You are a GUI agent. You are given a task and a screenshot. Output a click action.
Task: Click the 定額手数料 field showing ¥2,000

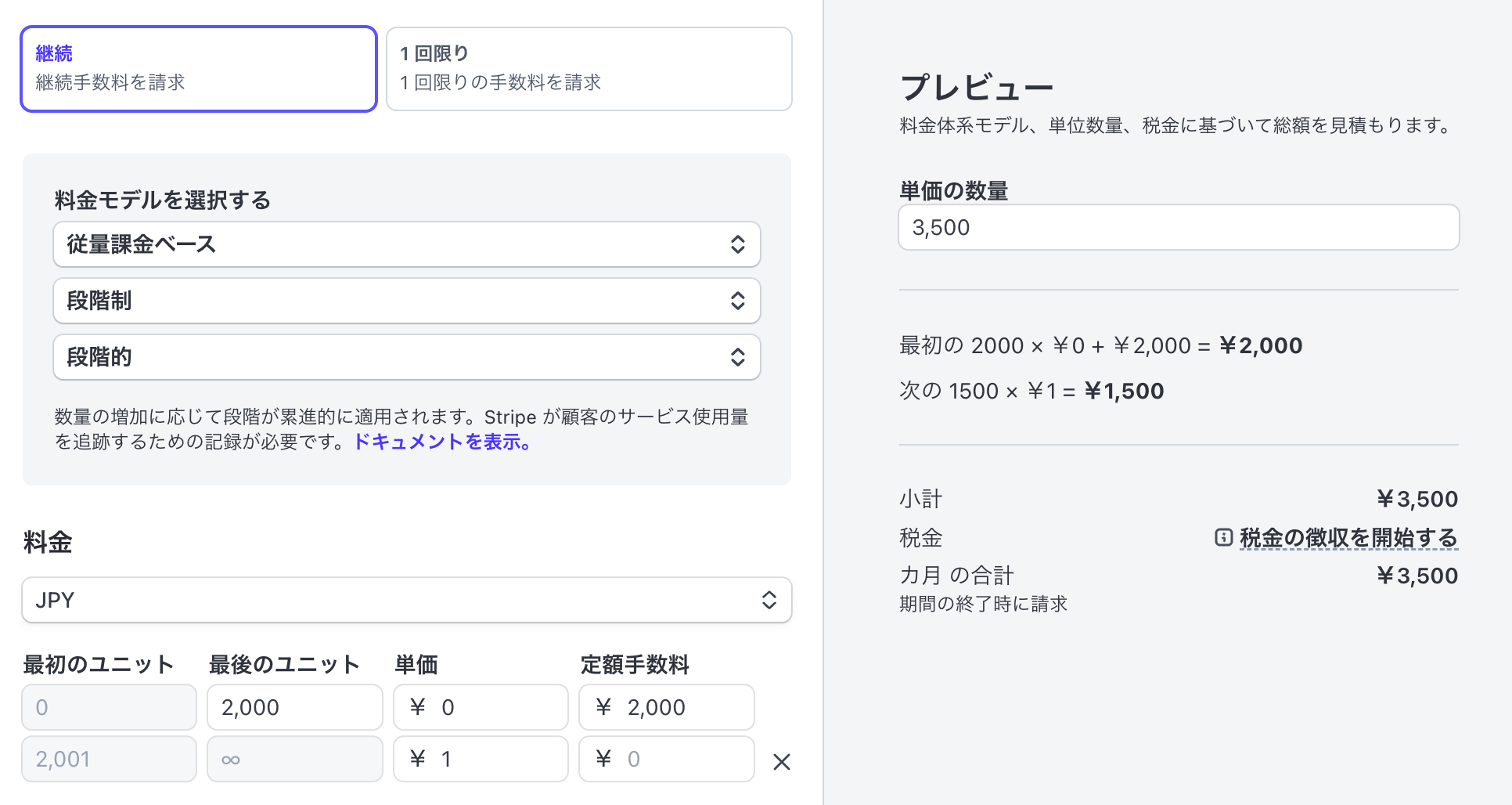[666, 707]
